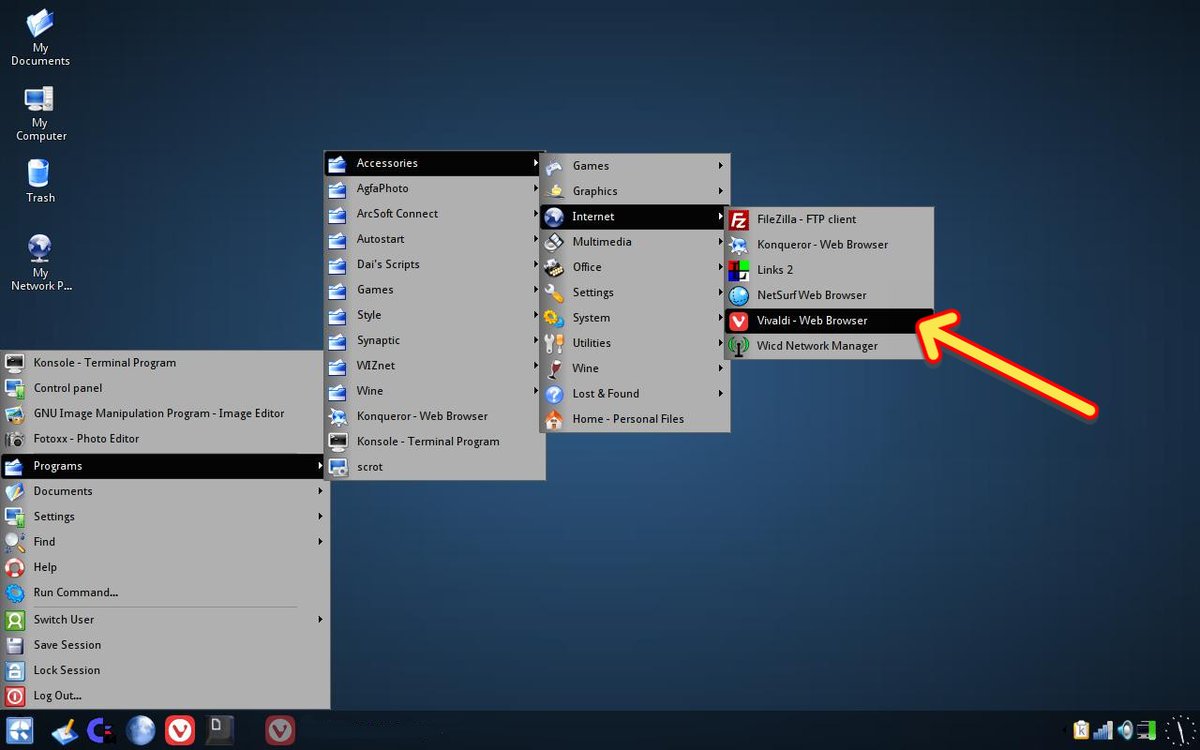1200x750 pixels.
Task: Click the red Vivaldi launcher on taskbar
Action: point(180,731)
